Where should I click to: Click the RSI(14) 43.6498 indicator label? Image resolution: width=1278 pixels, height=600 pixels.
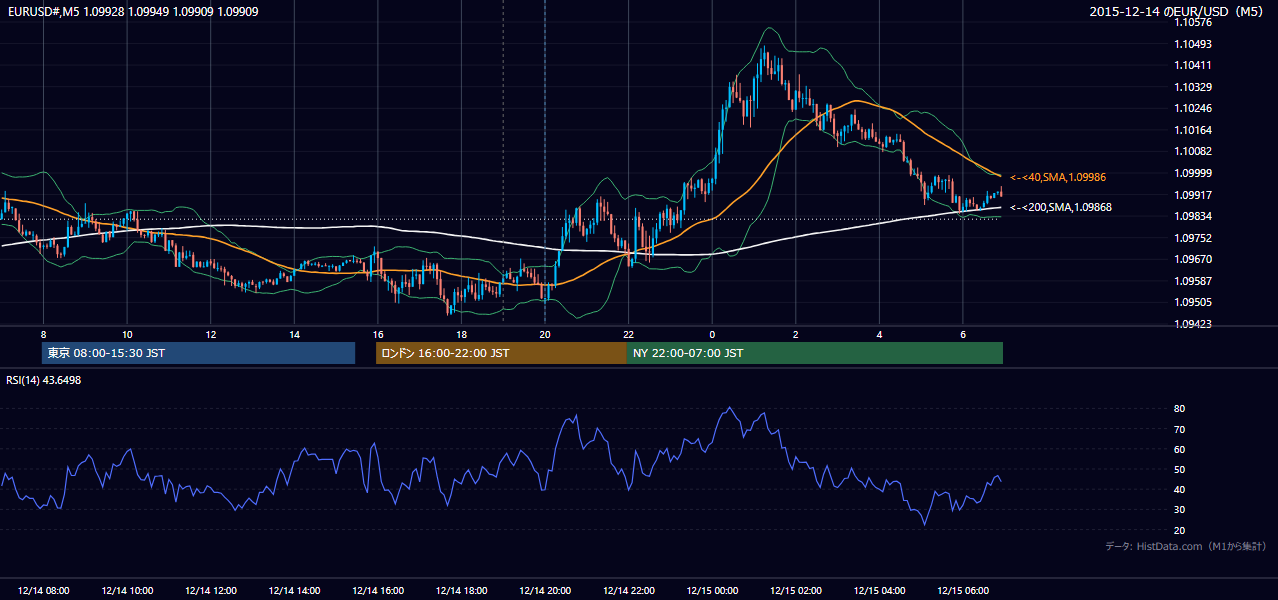coord(44,380)
